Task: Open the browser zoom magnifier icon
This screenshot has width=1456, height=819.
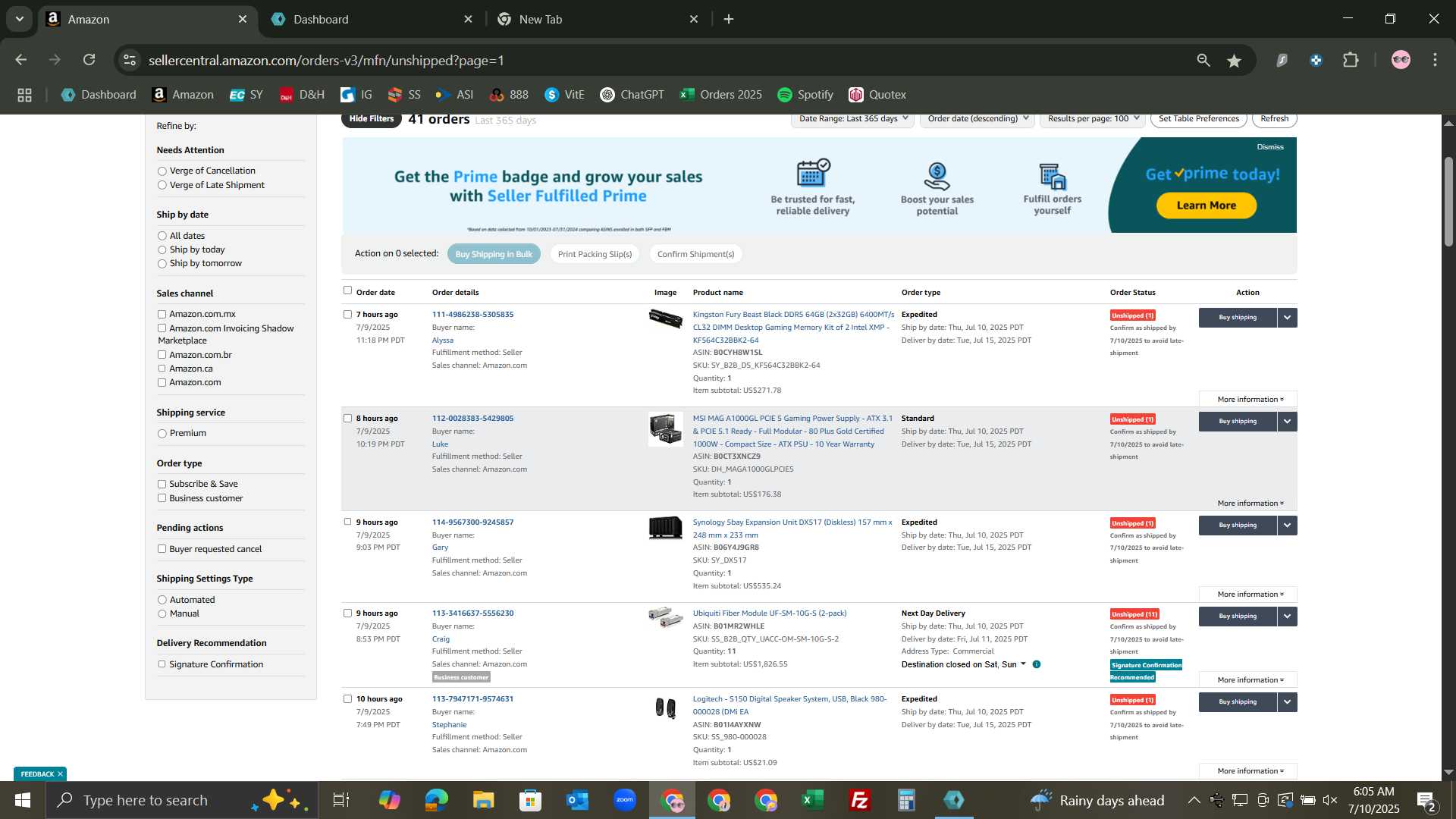Action: point(1203,60)
